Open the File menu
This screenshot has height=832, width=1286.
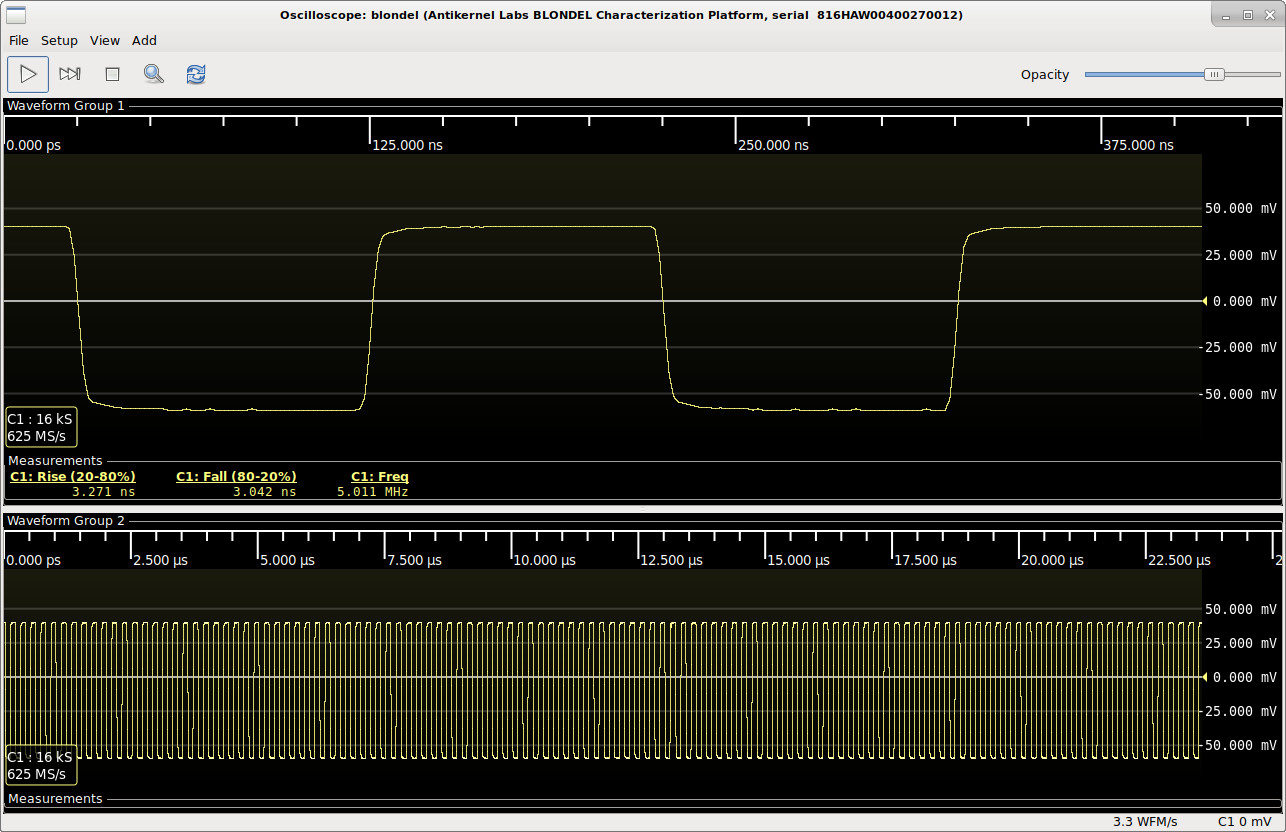[x=19, y=41]
